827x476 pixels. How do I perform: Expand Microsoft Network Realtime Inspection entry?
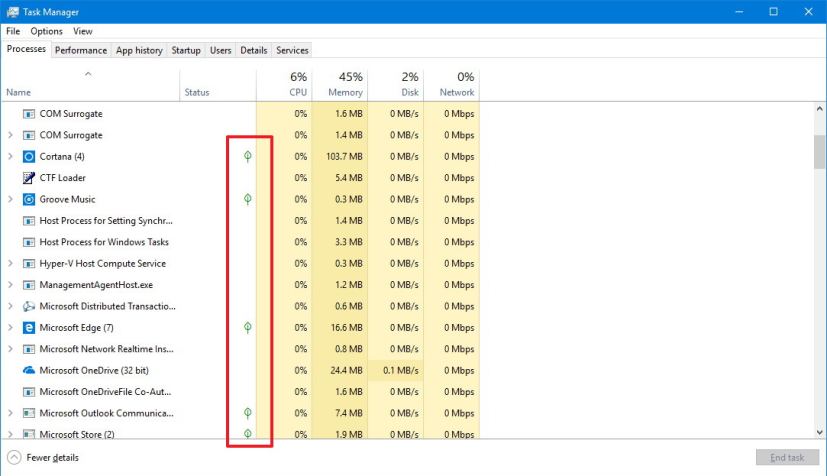[10, 349]
